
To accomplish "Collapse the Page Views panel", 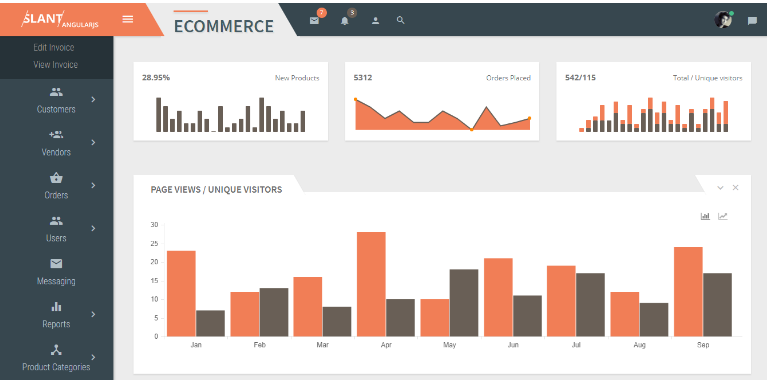I will coord(720,188).
